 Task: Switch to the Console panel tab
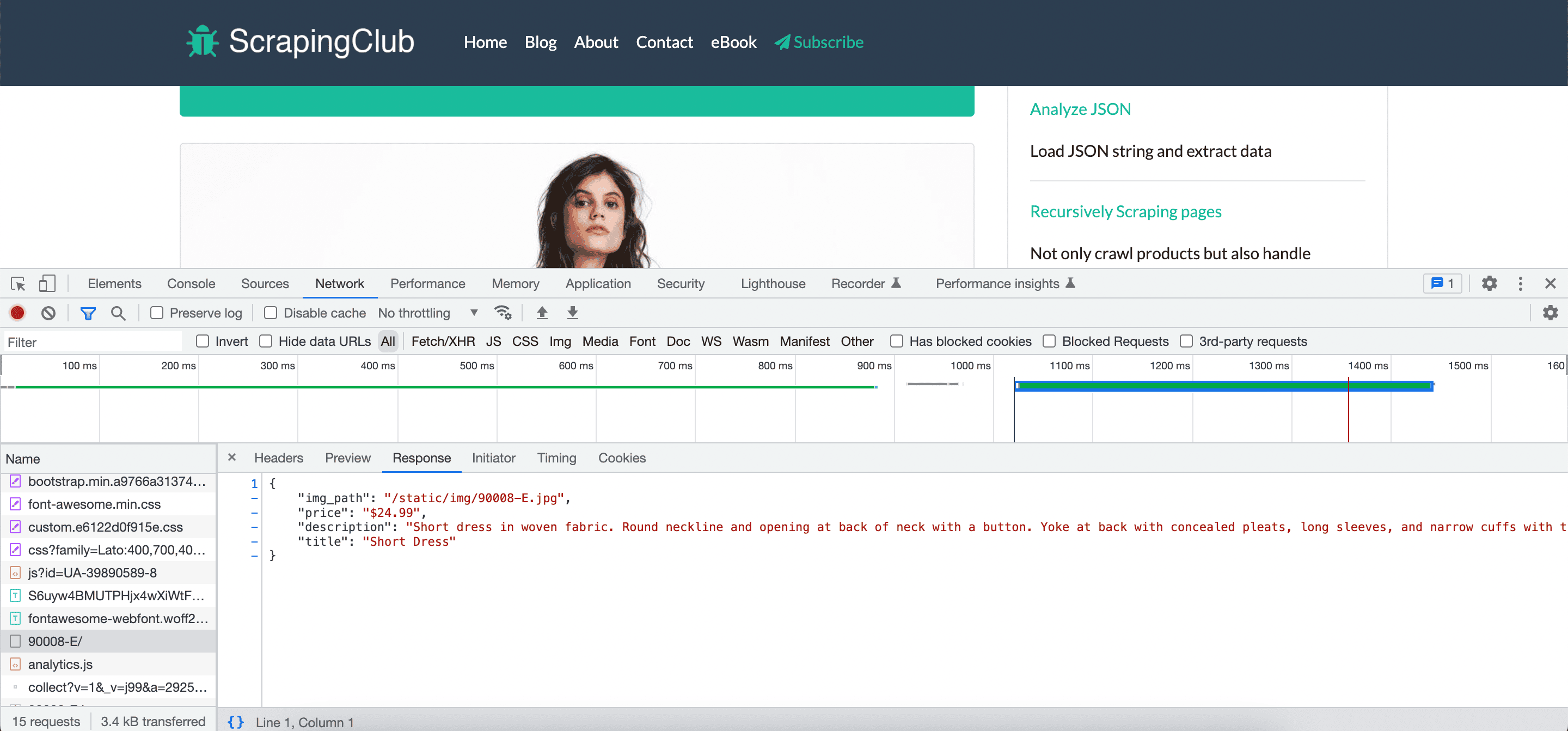191,284
